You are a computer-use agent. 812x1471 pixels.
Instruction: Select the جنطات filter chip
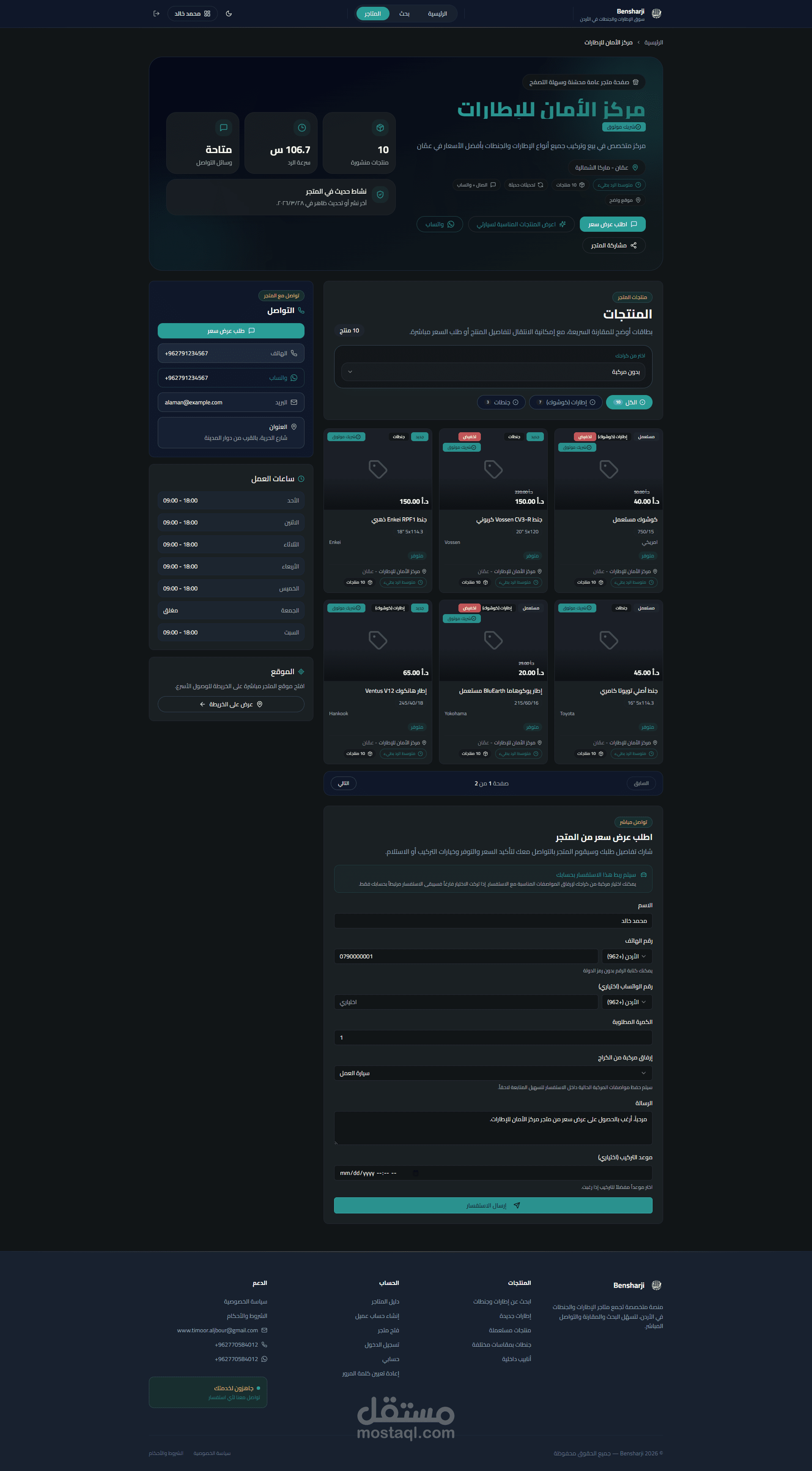[x=501, y=403]
